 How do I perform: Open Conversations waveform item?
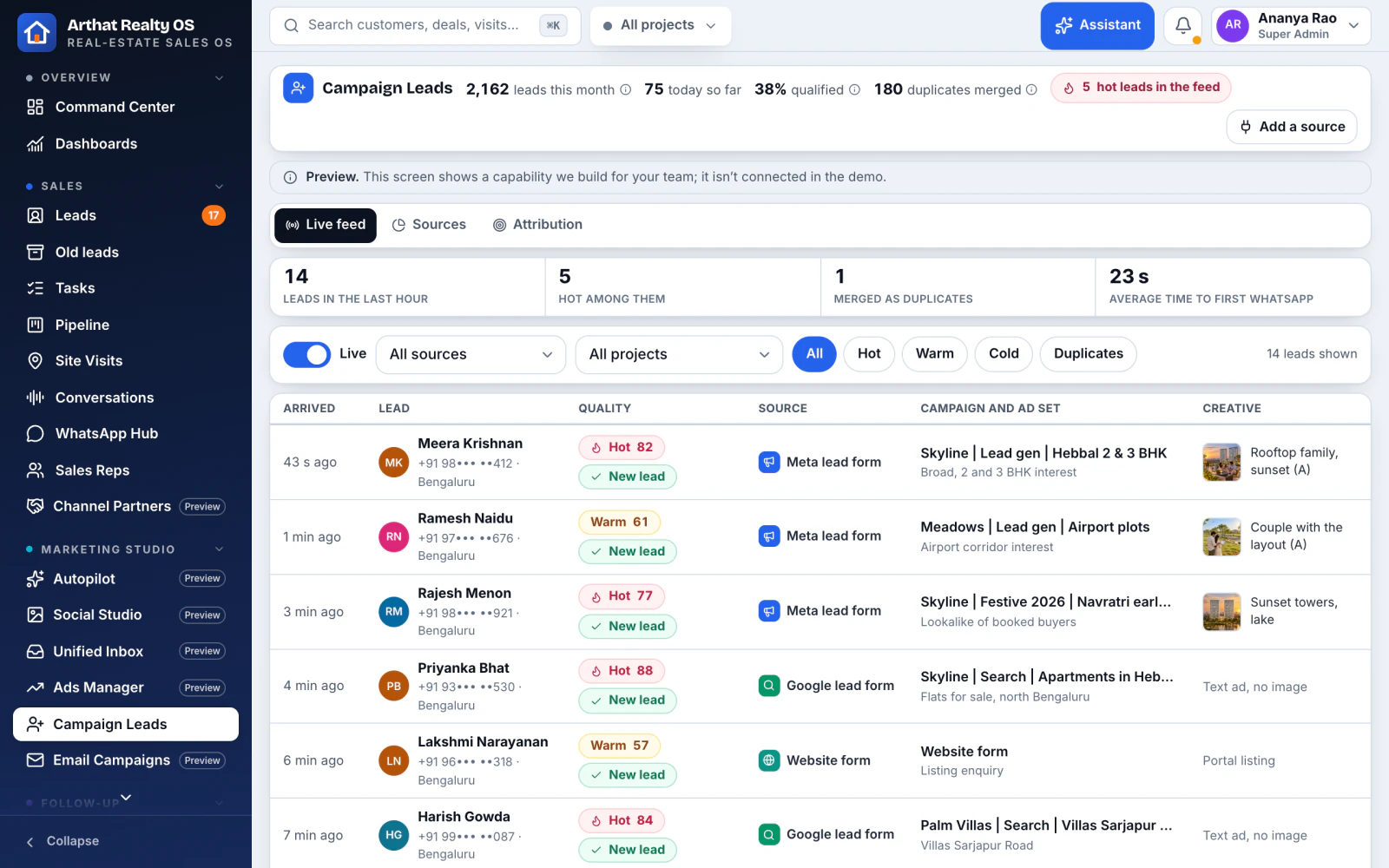[x=126, y=398]
